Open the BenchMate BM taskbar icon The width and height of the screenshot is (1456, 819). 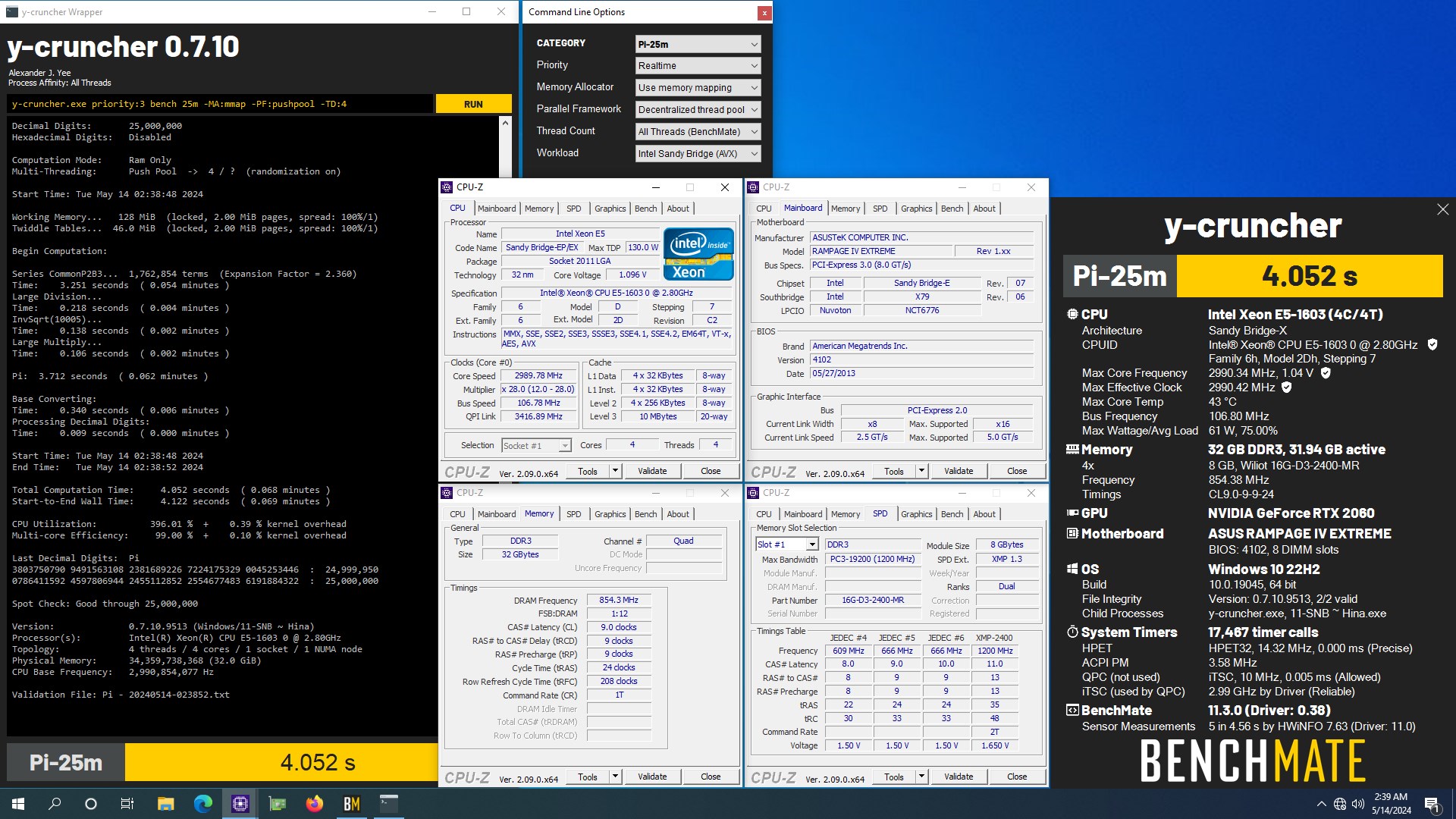[351, 804]
